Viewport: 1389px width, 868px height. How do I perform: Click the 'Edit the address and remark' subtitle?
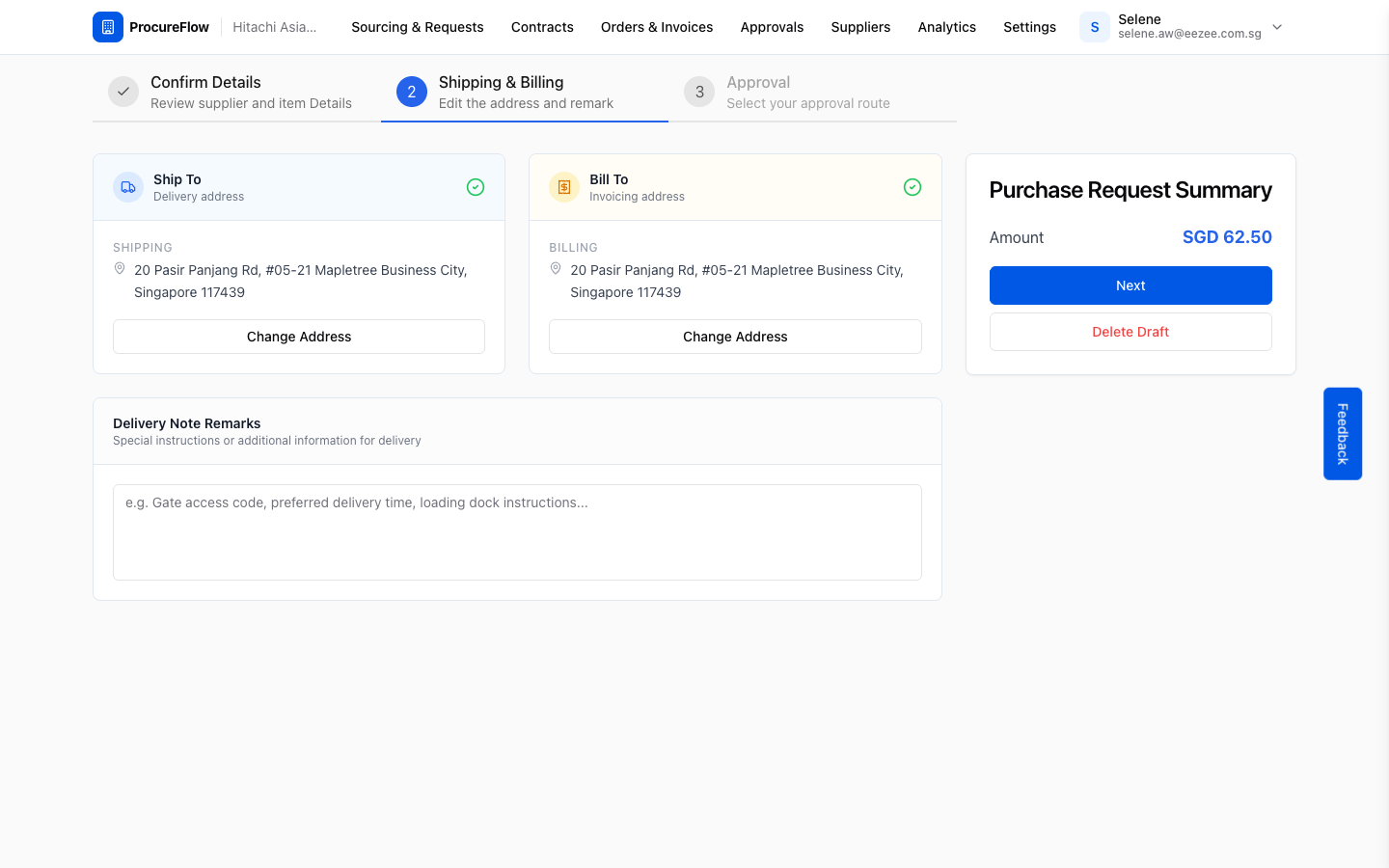click(x=526, y=103)
